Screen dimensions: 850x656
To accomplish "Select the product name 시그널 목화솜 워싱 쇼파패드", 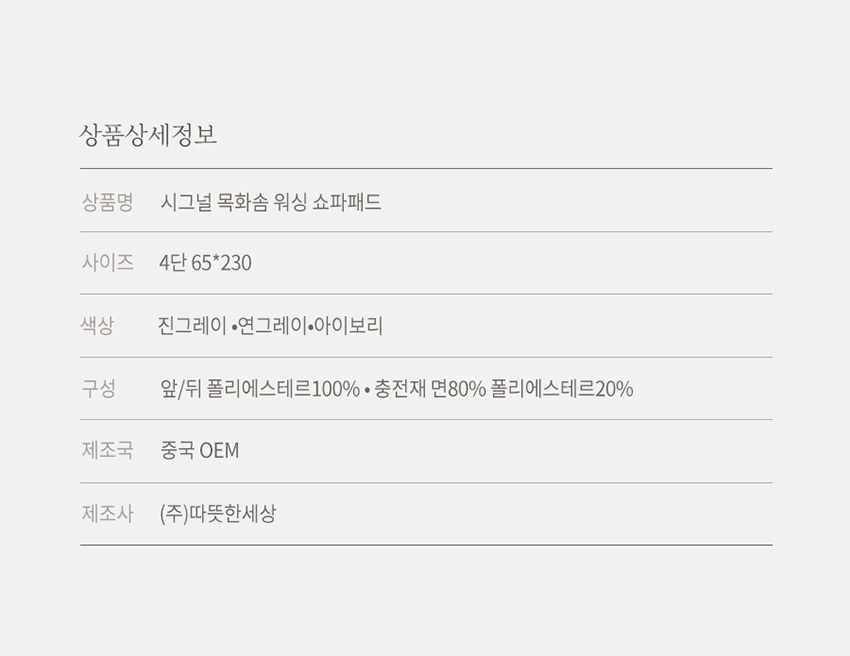I will 271,202.
